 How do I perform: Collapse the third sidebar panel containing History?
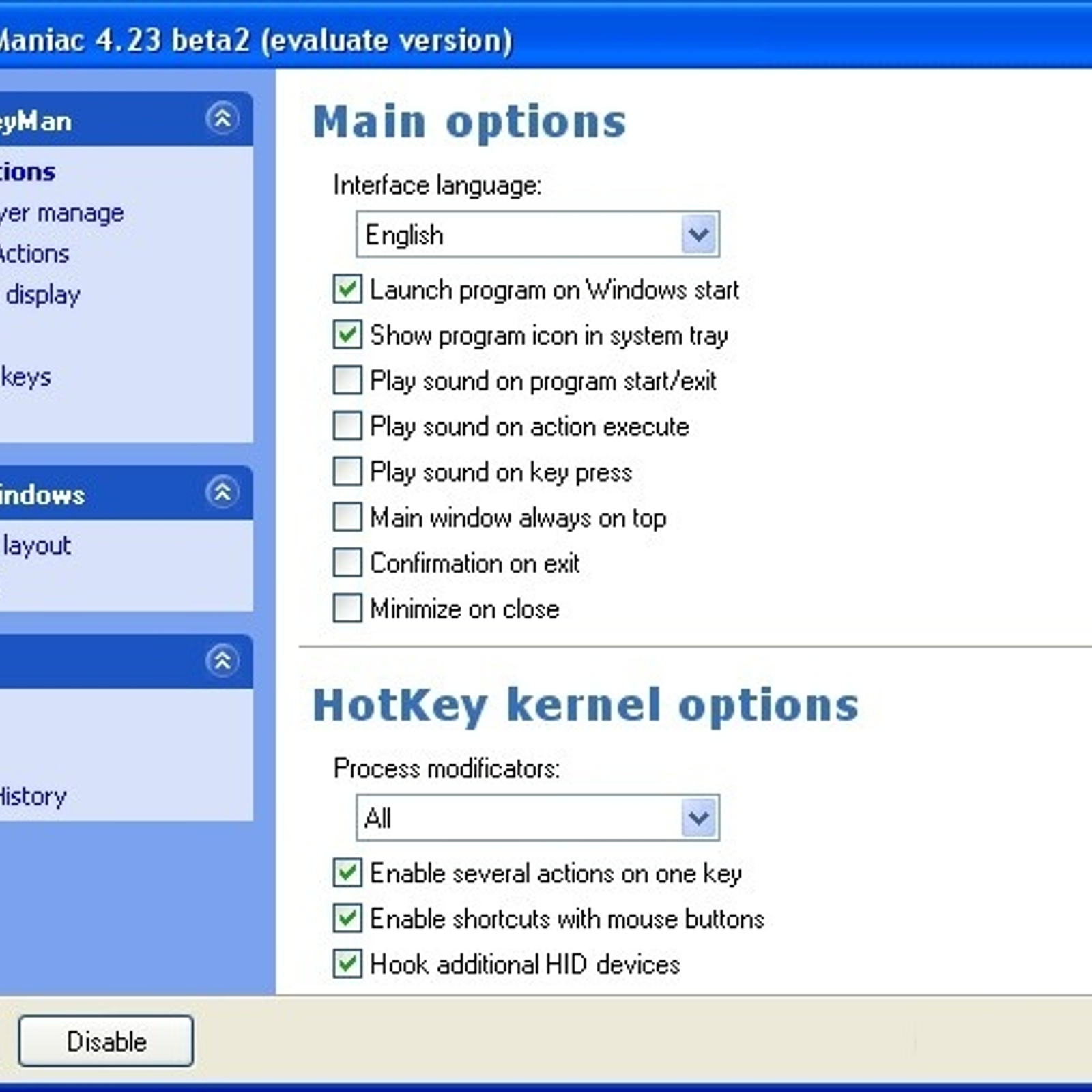[222, 661]
